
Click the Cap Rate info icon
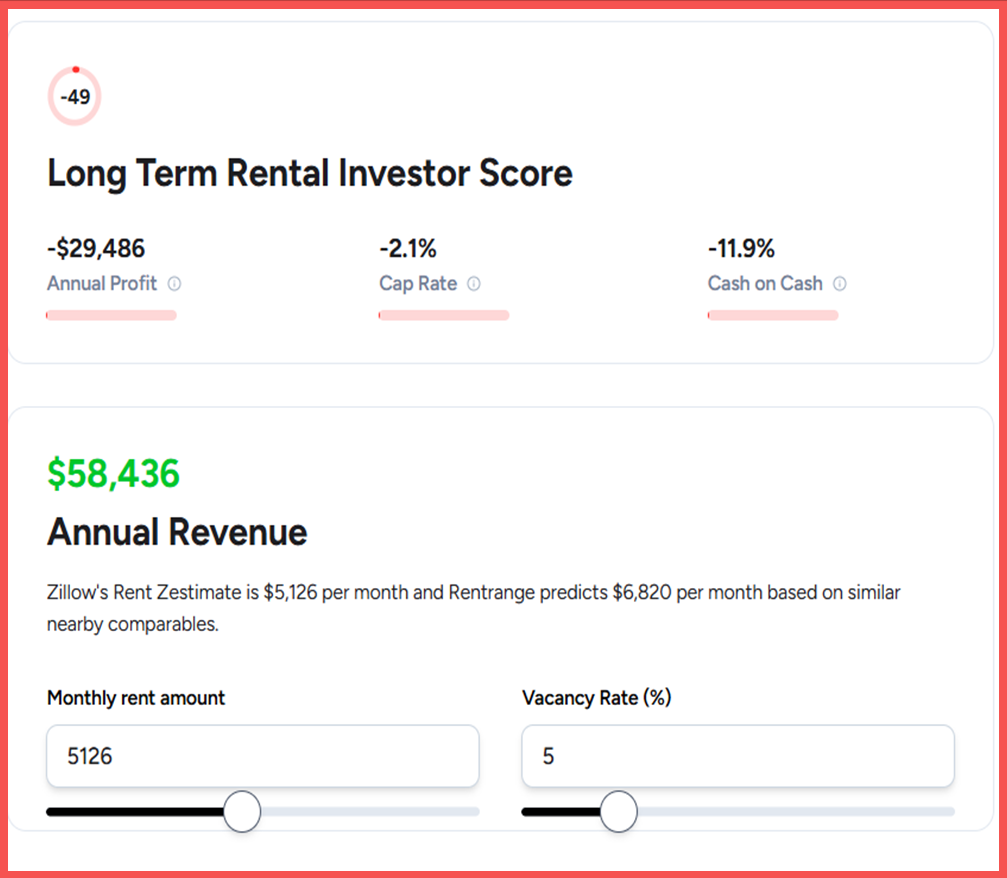point(473,283)
